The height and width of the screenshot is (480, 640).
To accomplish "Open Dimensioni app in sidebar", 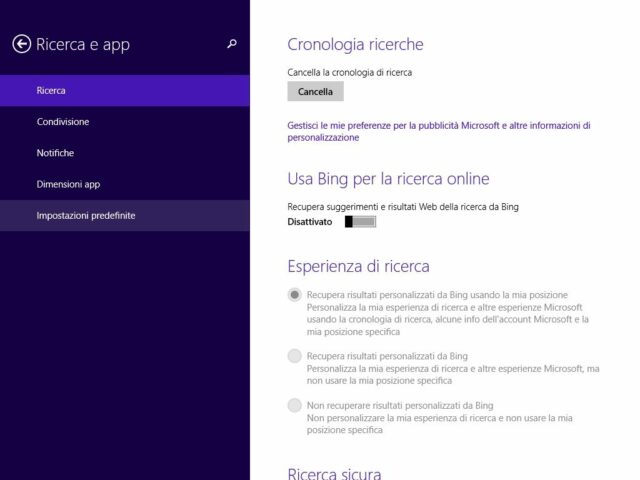I will [x=68, y=184].
